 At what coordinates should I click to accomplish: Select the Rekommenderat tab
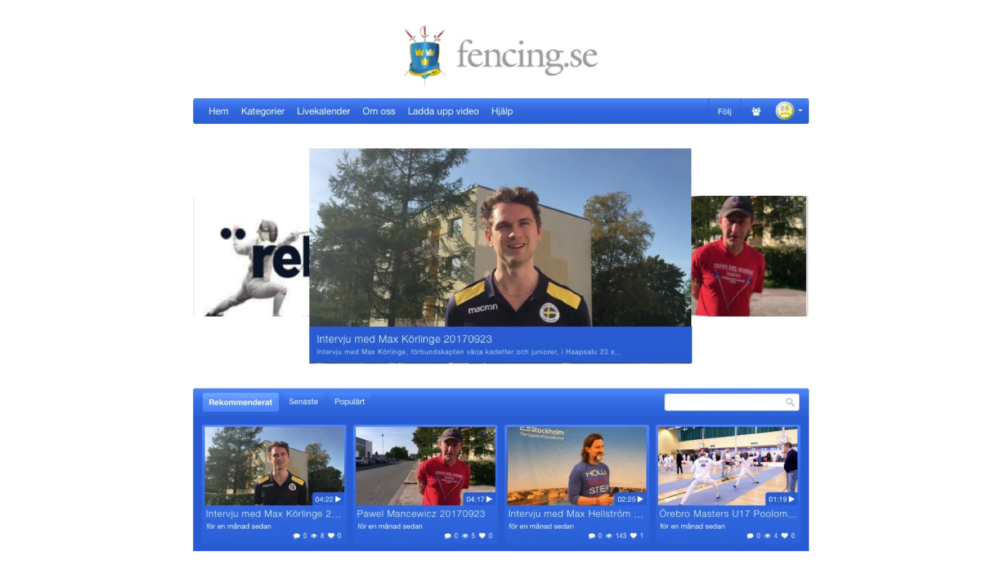pos(240,402)
